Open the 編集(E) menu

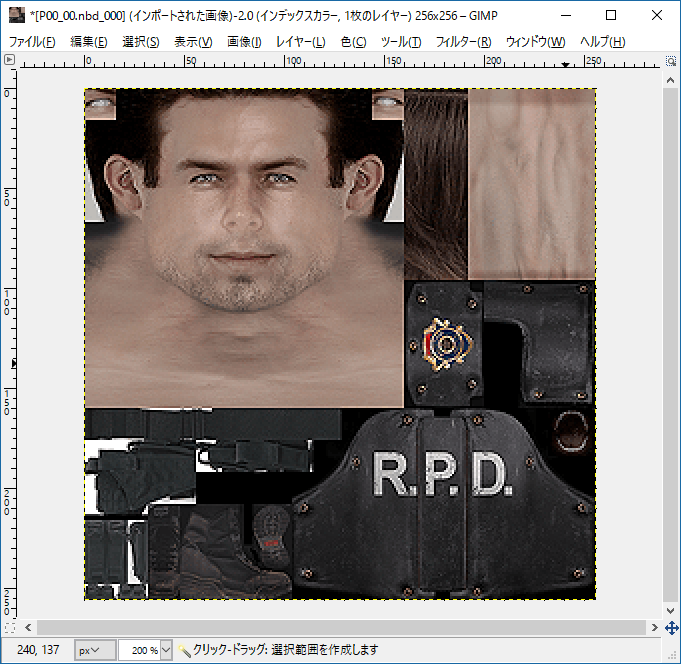89,42
